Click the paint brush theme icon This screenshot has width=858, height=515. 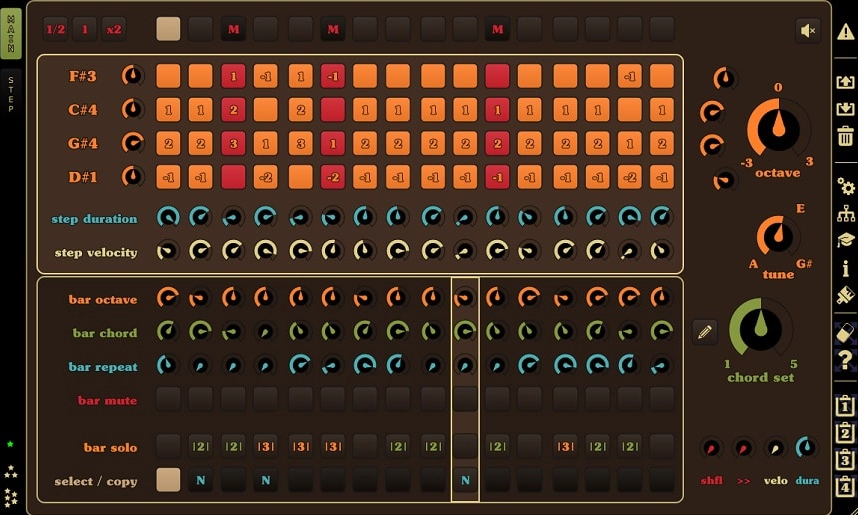pos(846,296)
